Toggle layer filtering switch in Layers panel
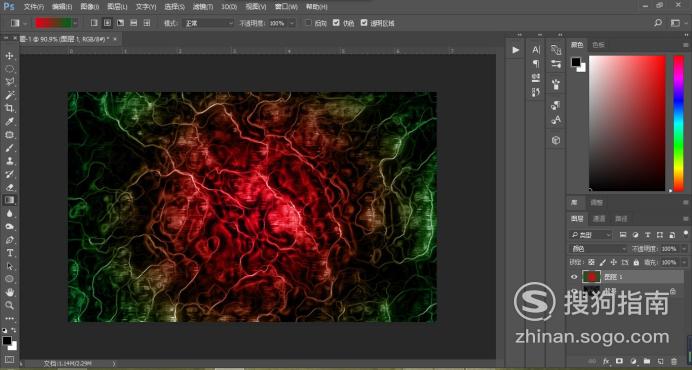Viewport: 692px width, 370px height. pos(685,233)
